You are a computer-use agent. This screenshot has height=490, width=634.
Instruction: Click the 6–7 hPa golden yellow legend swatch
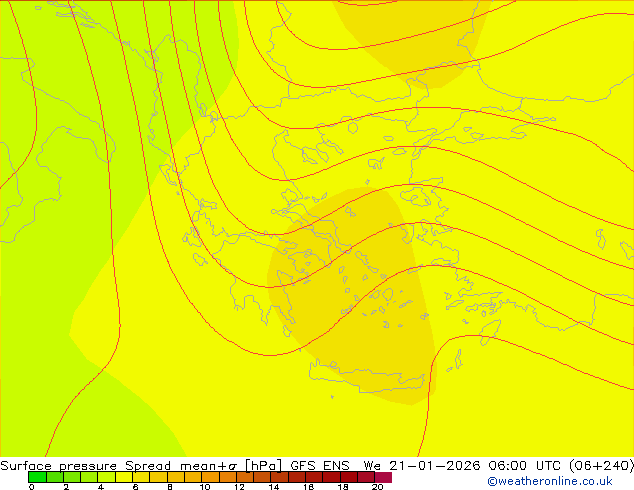coord(141,477)
